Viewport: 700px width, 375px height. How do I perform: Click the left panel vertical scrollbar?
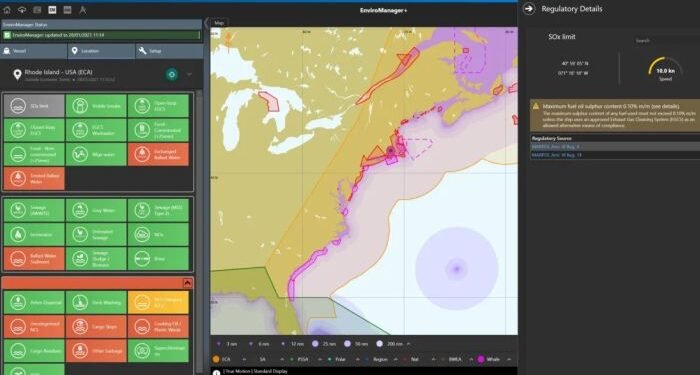click(199, 232)
